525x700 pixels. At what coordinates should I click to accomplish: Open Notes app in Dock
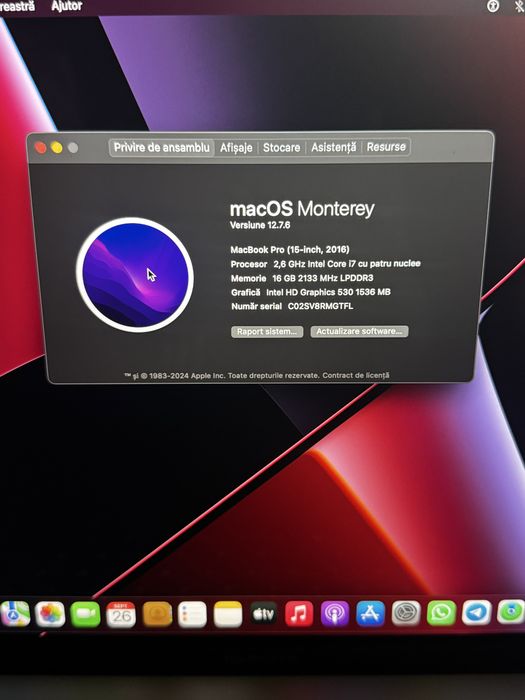pos(228,614)
